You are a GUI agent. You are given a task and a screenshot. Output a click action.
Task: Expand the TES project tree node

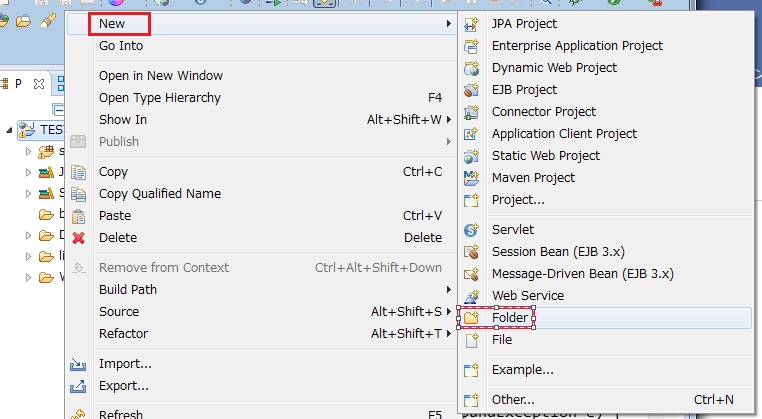pos(9,130)
